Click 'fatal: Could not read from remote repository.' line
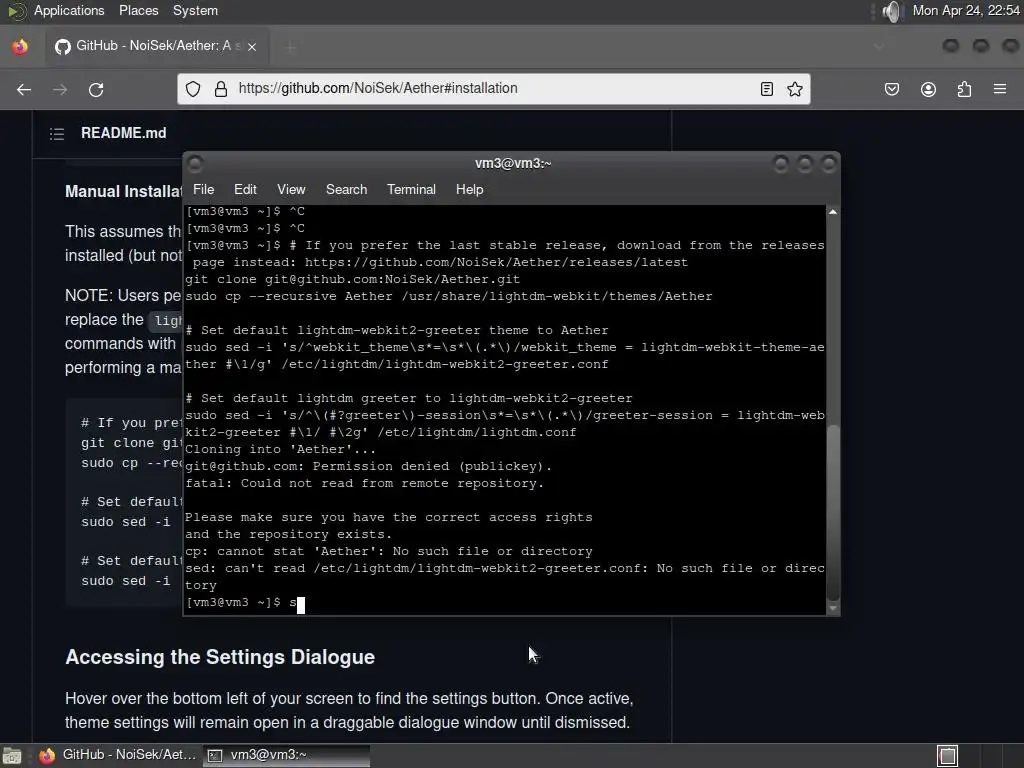 coord(364,483)
